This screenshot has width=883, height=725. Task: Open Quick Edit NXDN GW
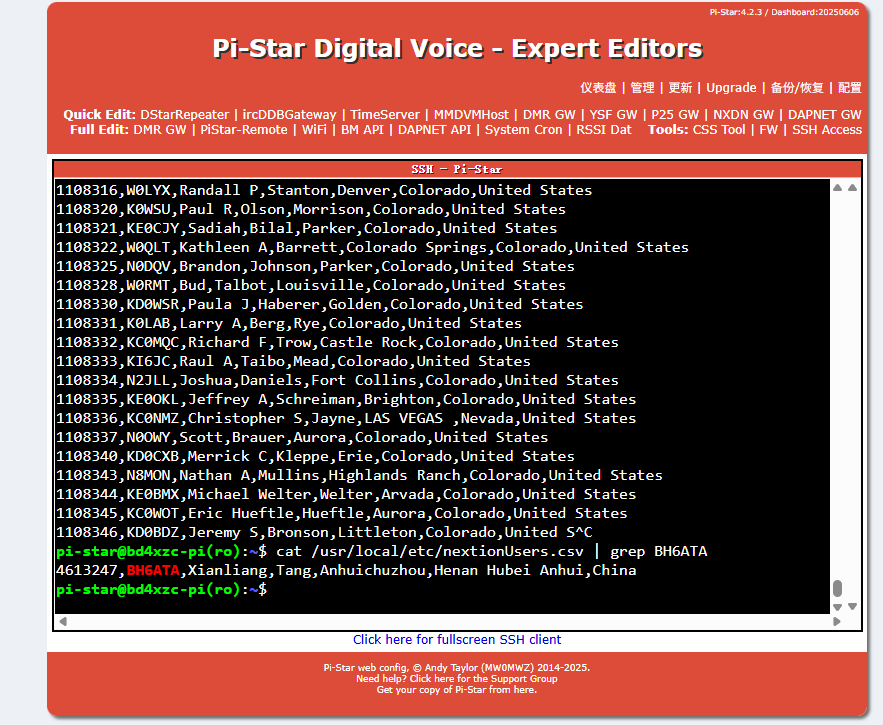[x=743, y=114]
